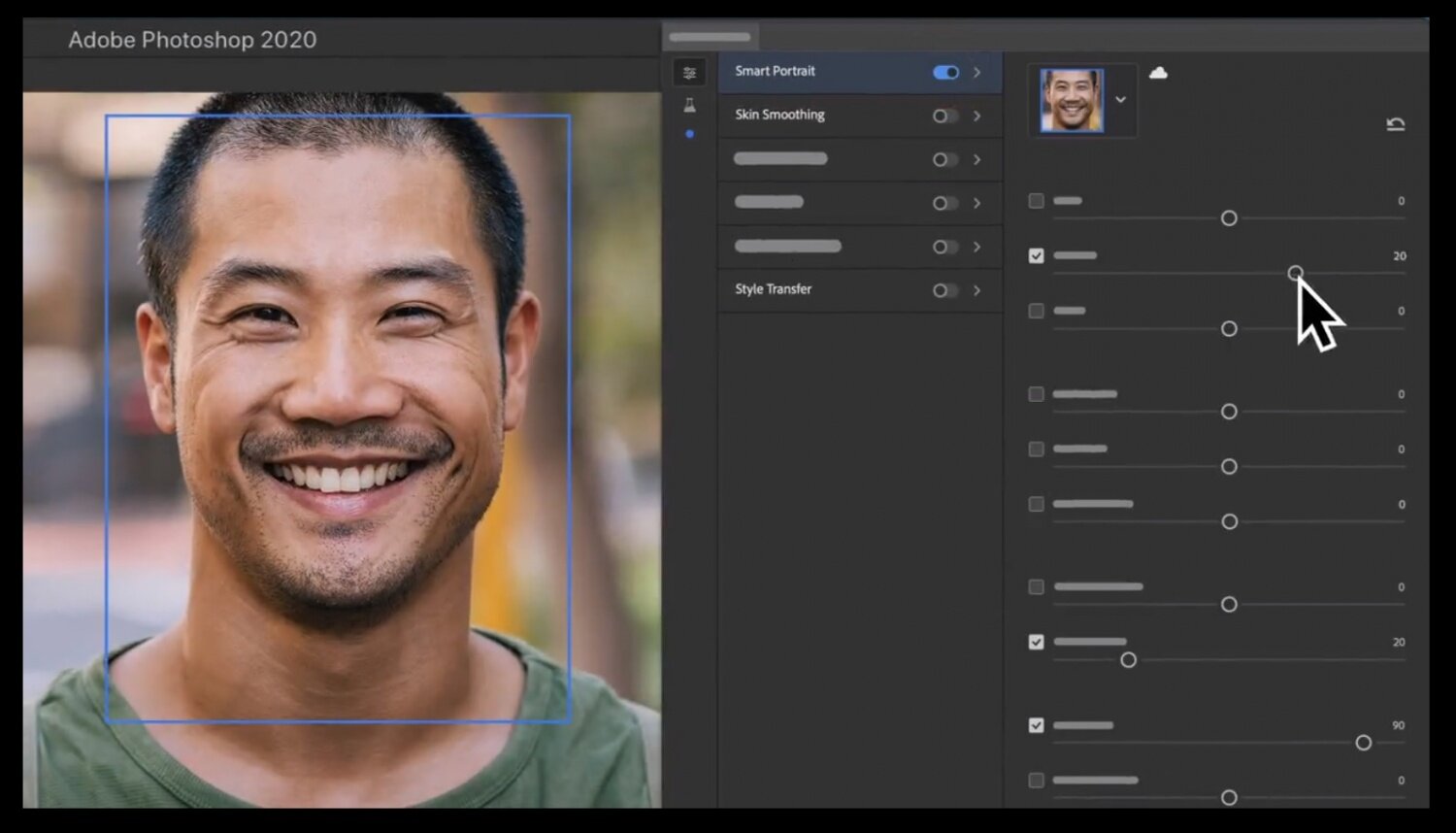Click the filter sliders icon in the sidebar

689,73
